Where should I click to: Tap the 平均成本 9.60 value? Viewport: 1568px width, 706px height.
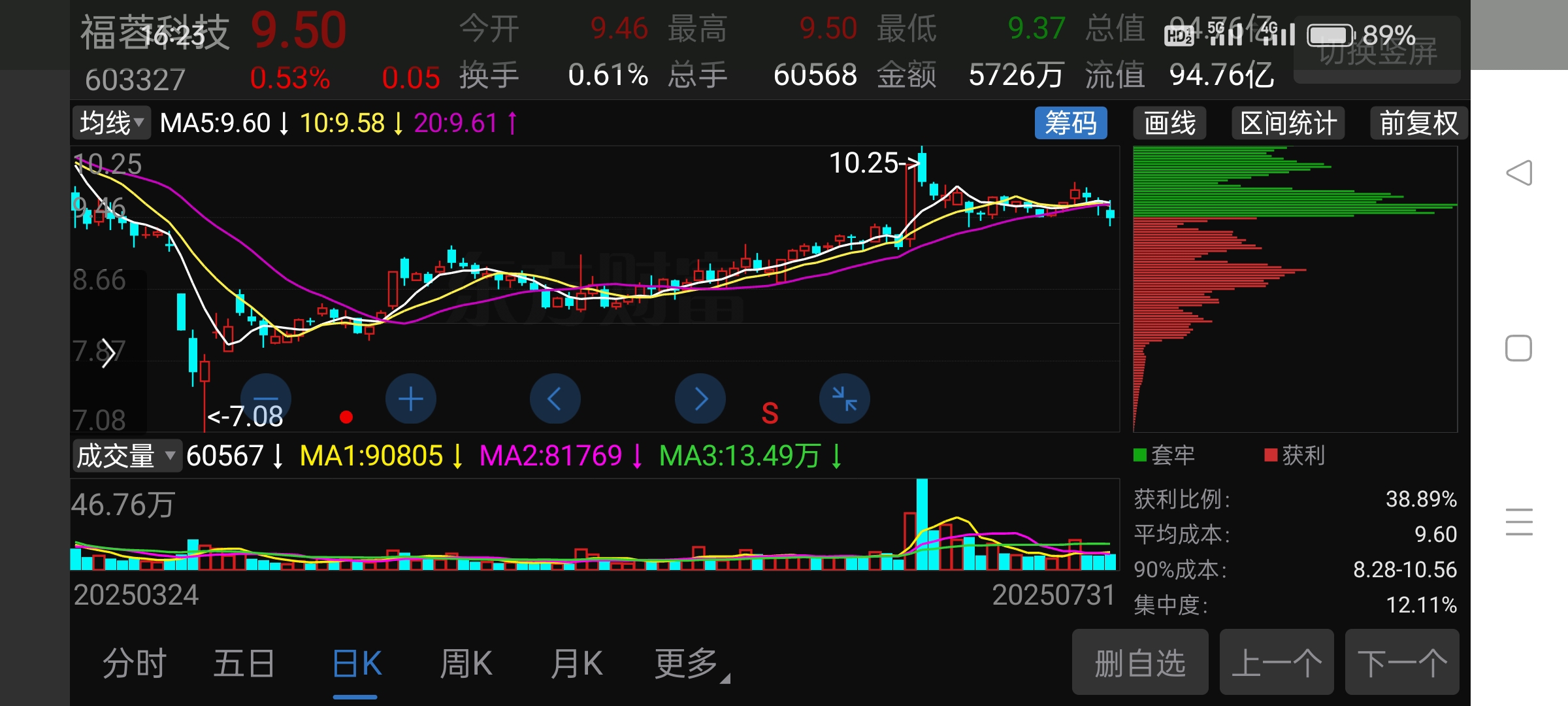(x=1435, y=535)
